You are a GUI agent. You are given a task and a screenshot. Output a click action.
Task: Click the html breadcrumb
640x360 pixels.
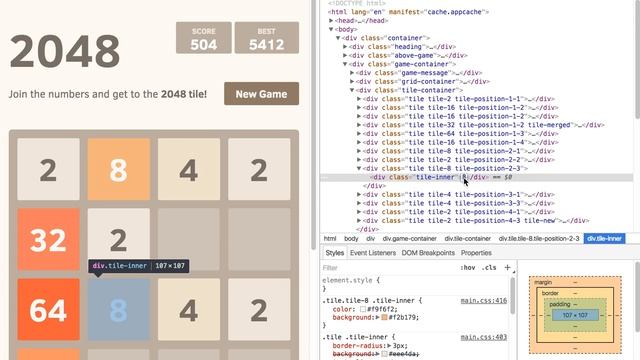[x=330, y=238]
